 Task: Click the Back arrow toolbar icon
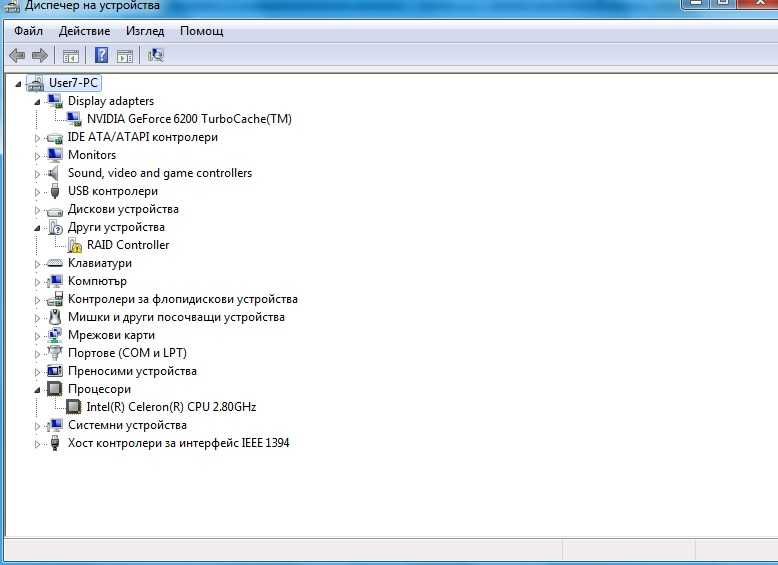(x=17, y=55)
